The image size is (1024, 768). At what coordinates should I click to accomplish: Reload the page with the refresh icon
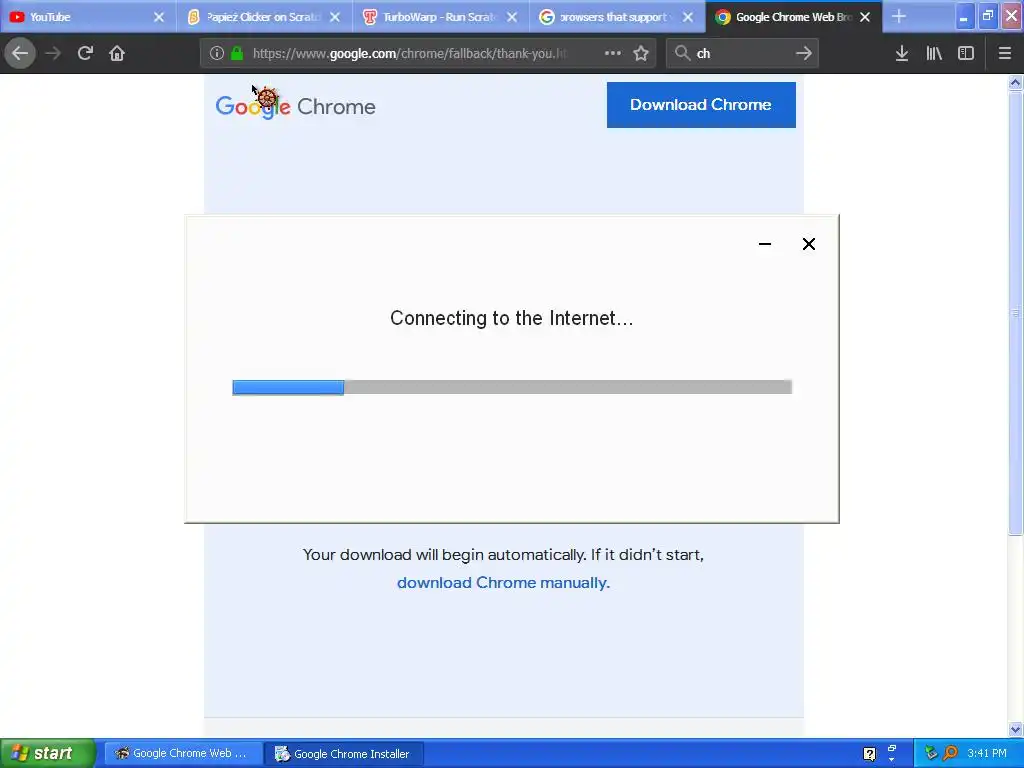[x=85, y=53]
